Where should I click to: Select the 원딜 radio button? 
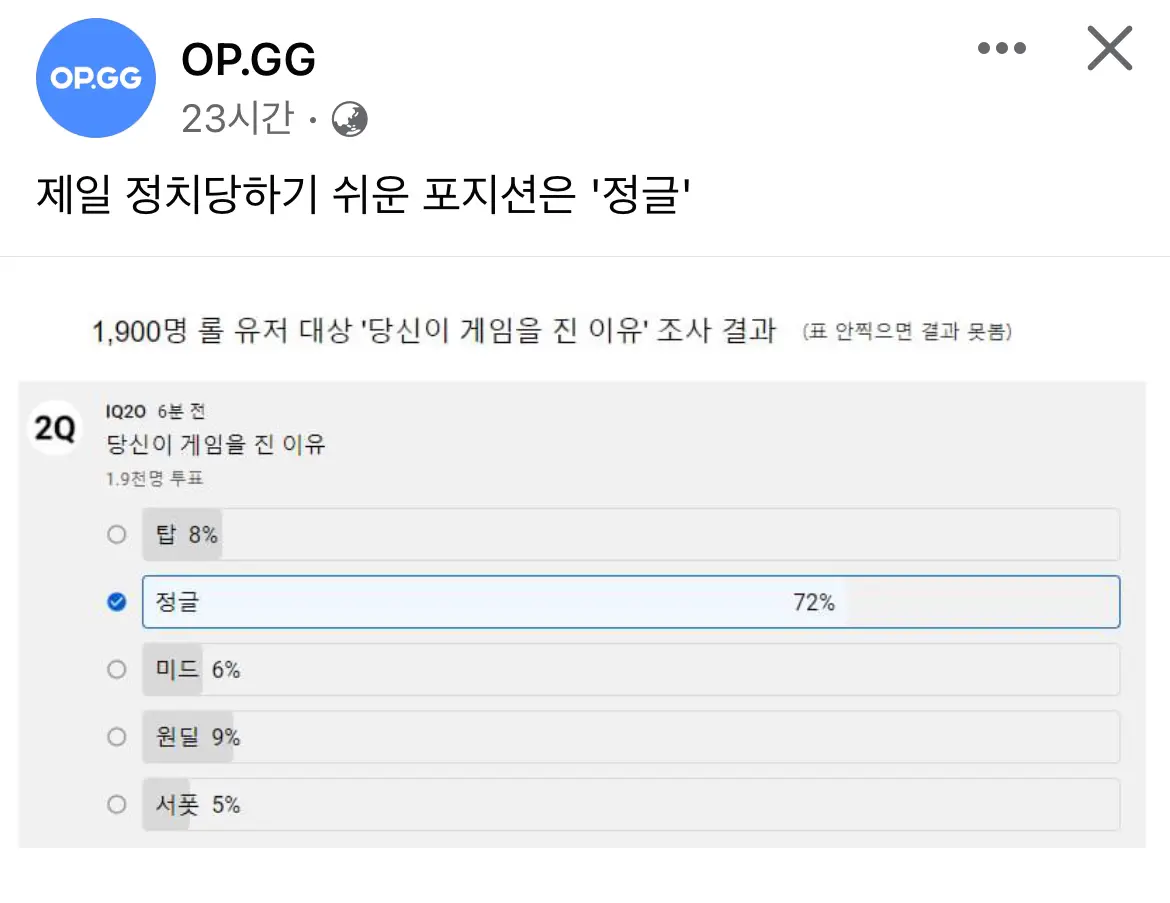[x=116, y=737]
